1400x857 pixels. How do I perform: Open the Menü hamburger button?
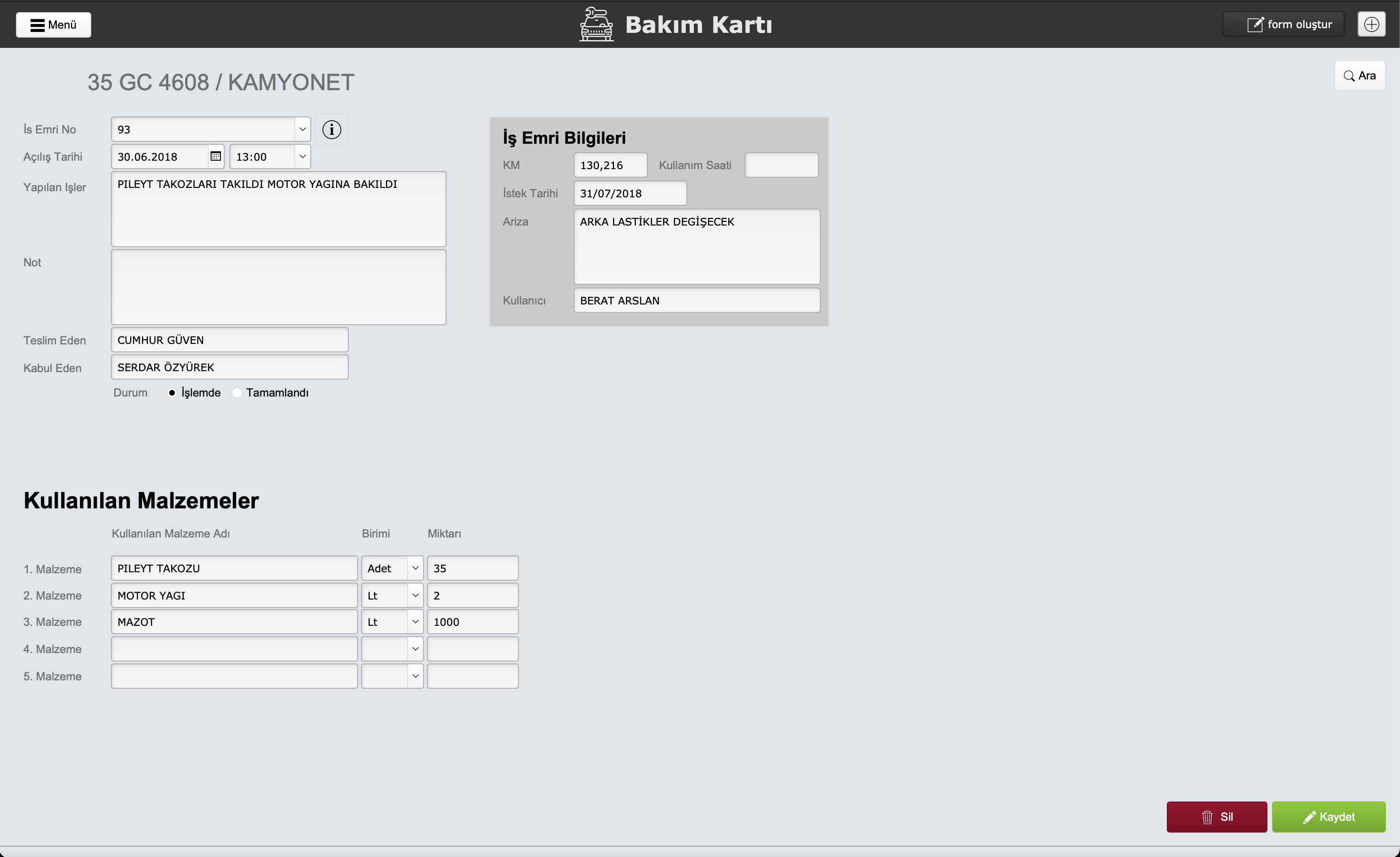54,24
